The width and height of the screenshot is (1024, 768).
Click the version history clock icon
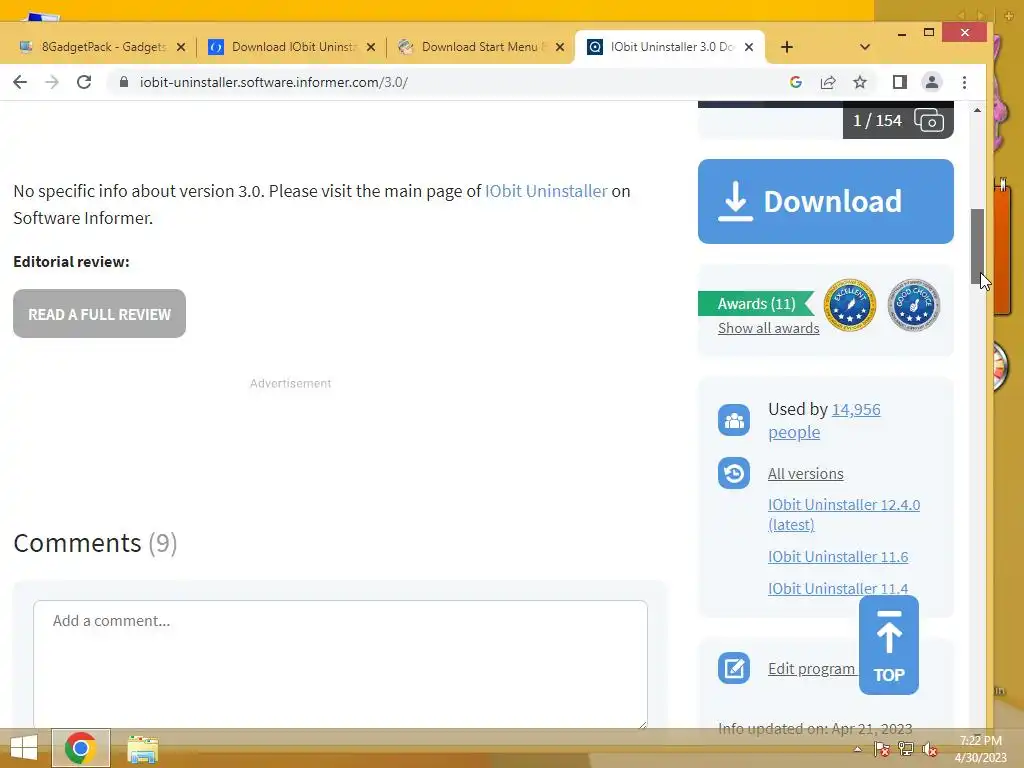click(x=734, y=473)
